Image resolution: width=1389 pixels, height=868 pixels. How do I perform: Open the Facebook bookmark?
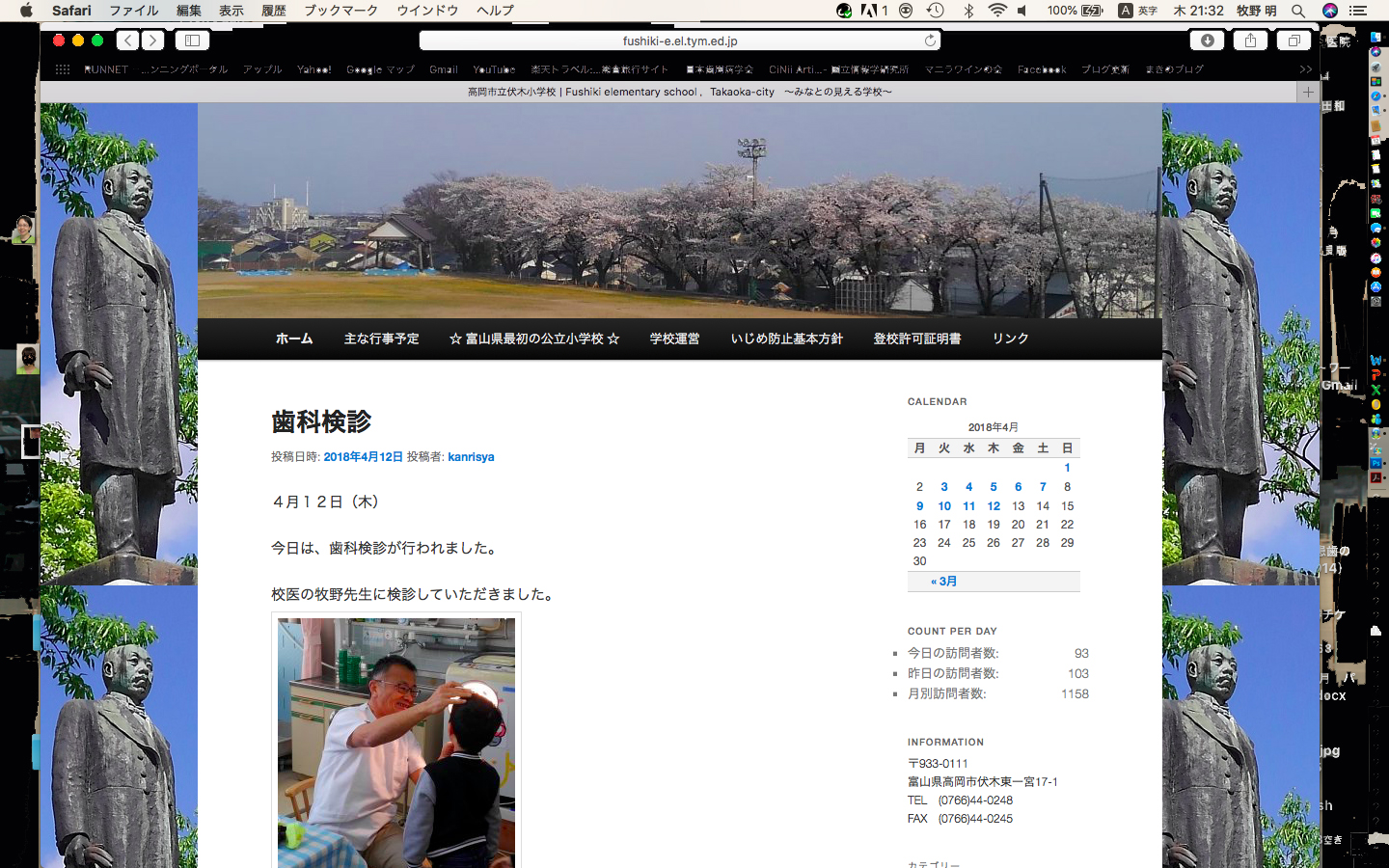[1042, 69]
